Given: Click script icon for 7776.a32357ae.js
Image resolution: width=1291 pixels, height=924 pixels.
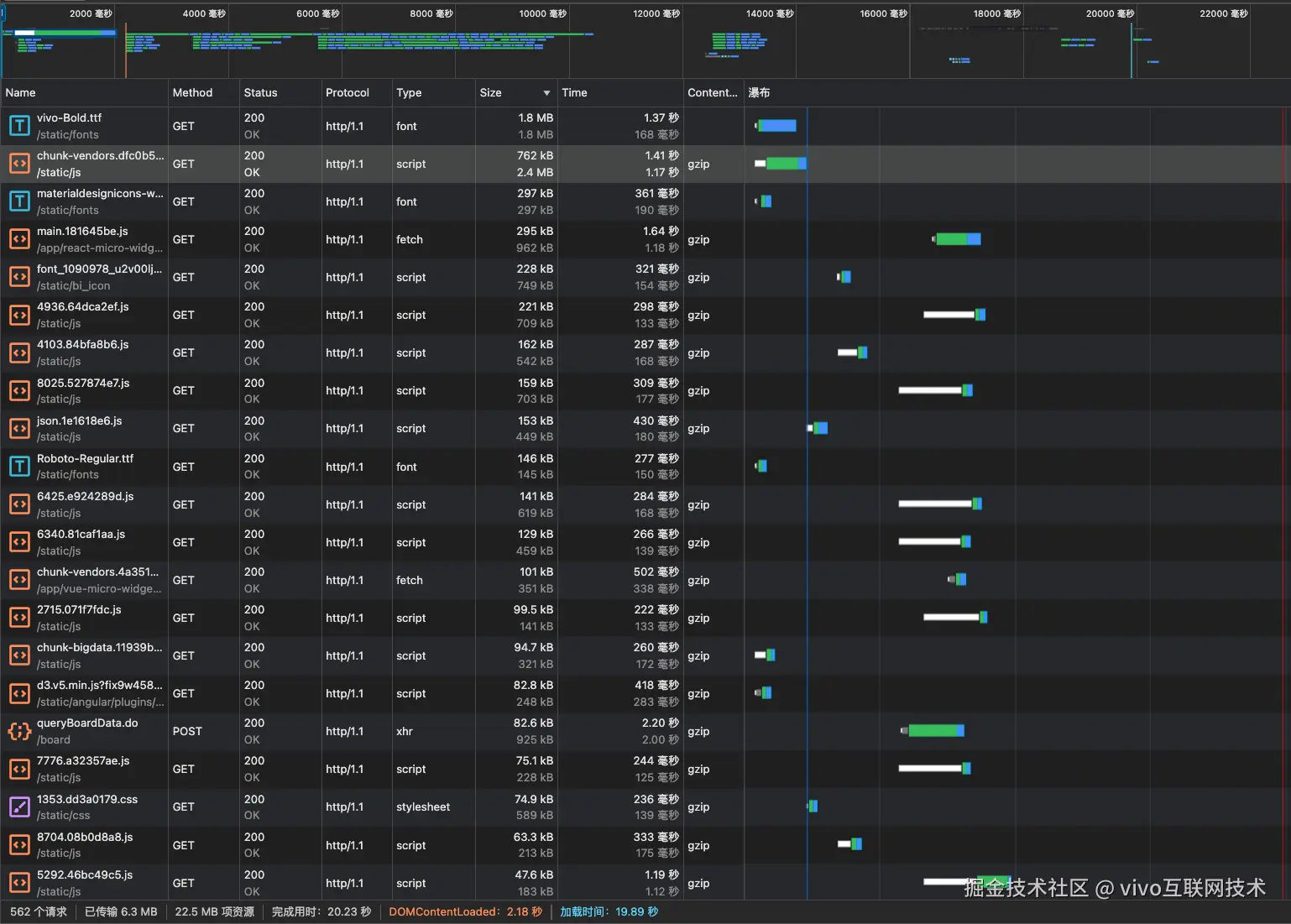Looking at the screenshot, I should [x=19, y=769].
